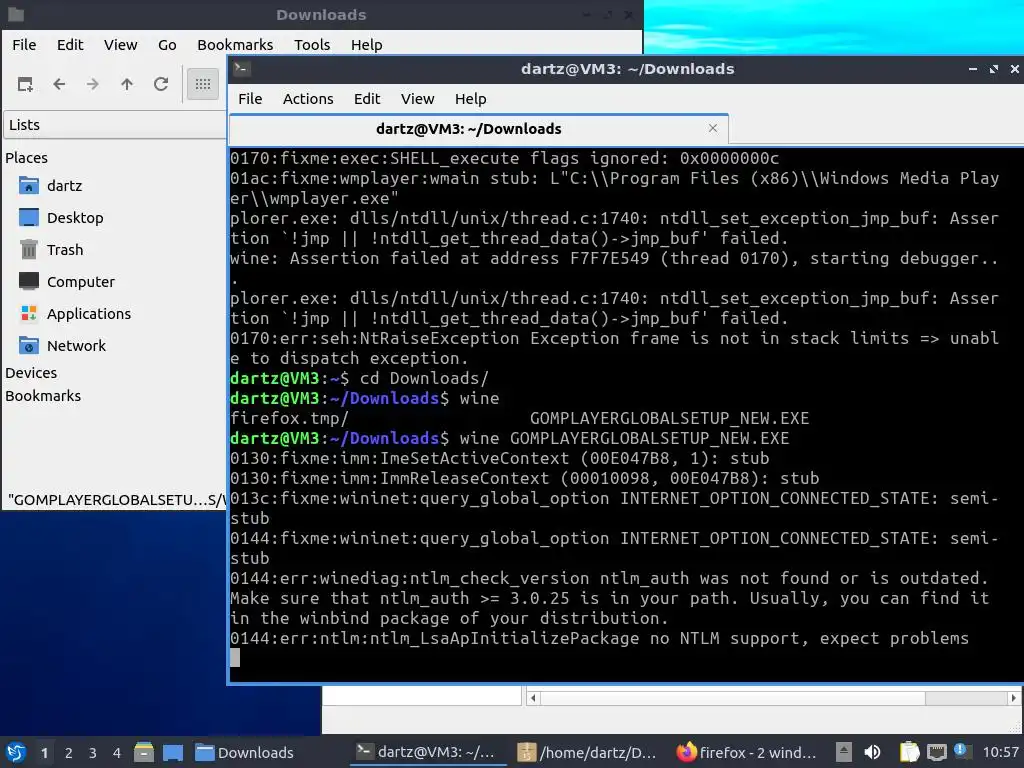Open terminal's Actions menu
Viewport: 1024px width, 768px height.
coord(308,99)
